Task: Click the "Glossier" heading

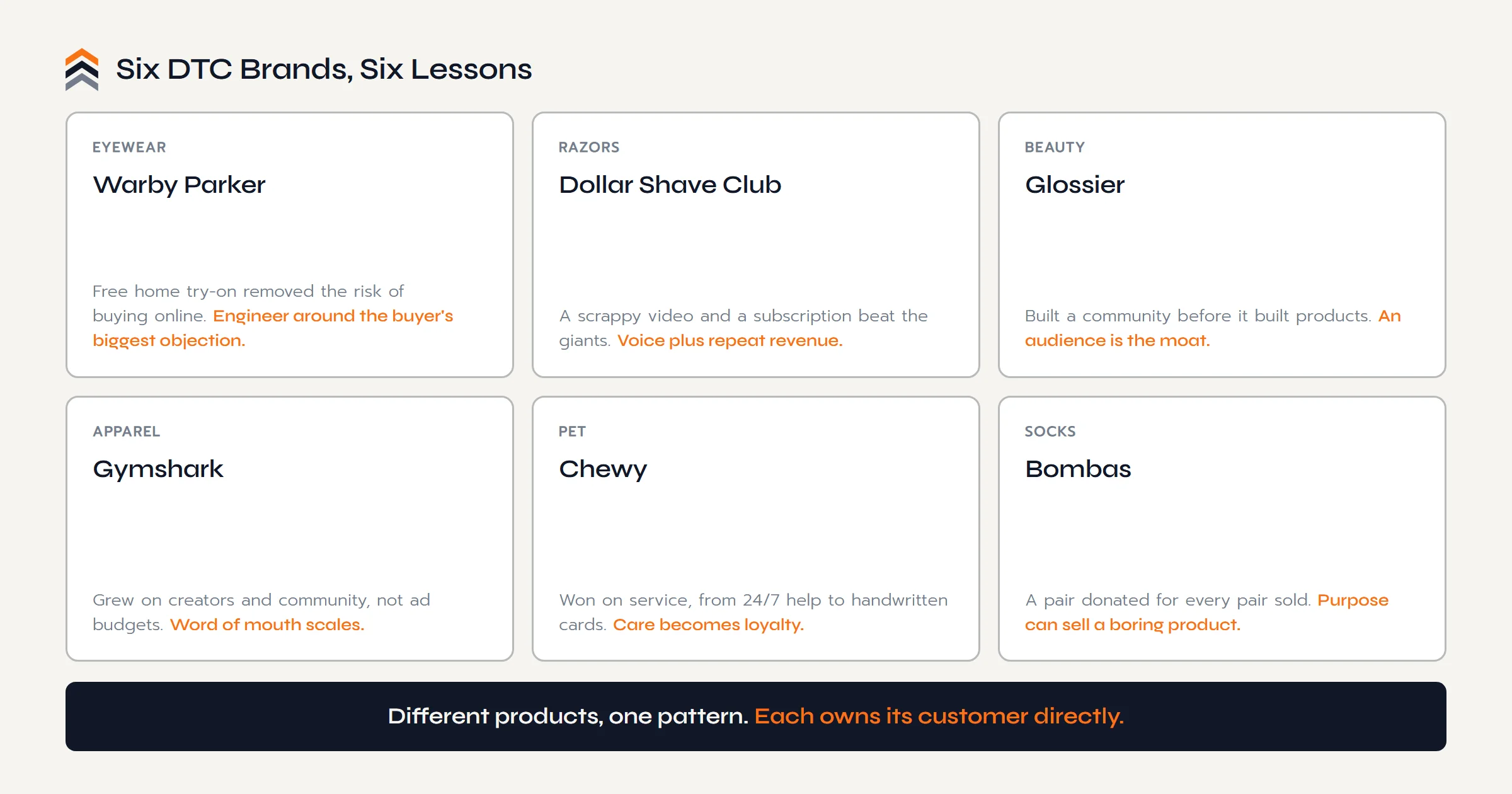Action: coord(1074,185)
